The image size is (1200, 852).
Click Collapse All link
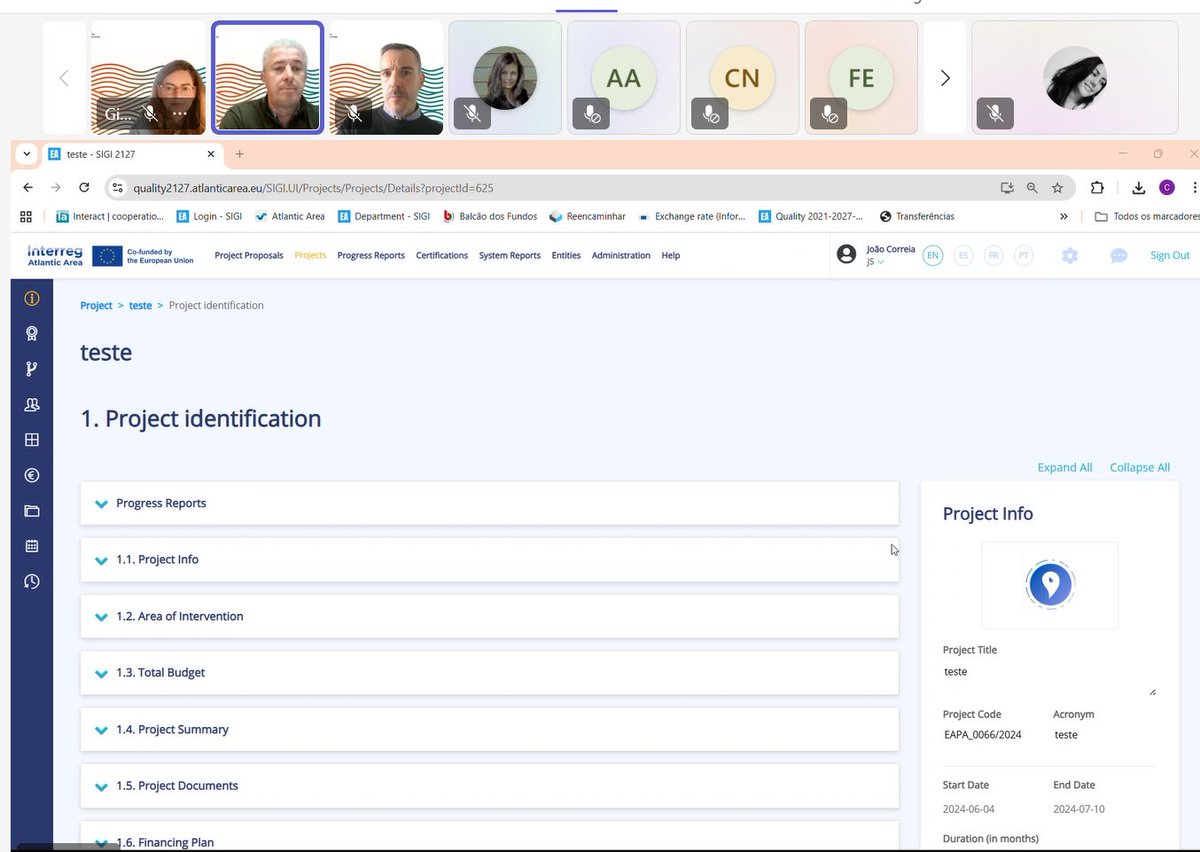(1140, 467)
